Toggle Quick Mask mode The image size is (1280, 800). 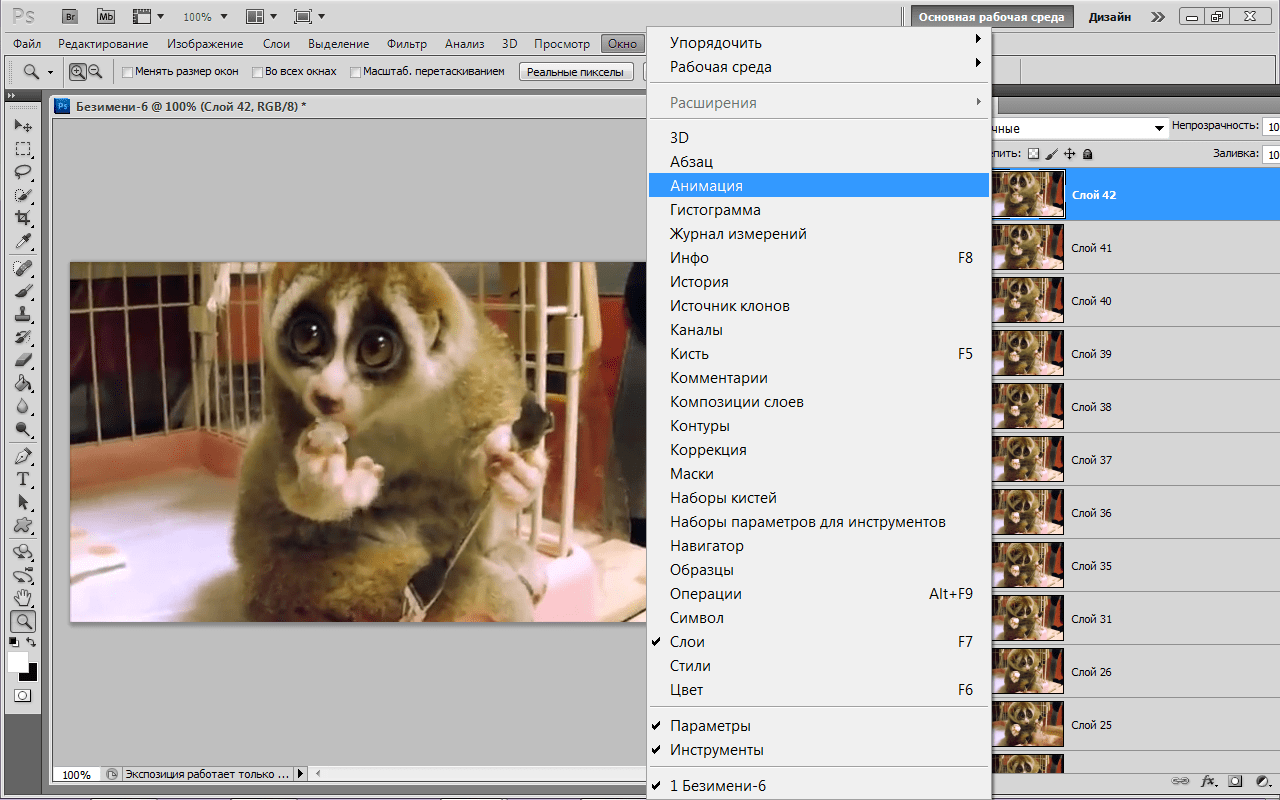[22, 695]
